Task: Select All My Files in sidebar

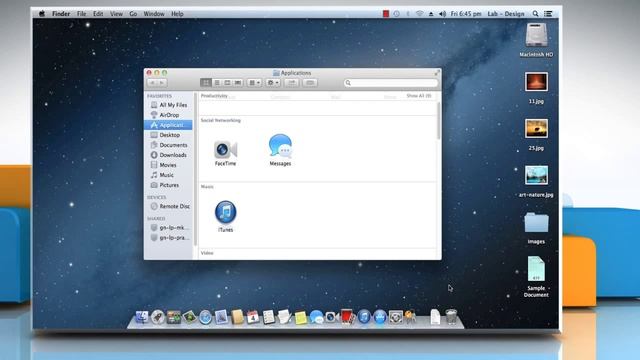Action: [x=169, y=105]
